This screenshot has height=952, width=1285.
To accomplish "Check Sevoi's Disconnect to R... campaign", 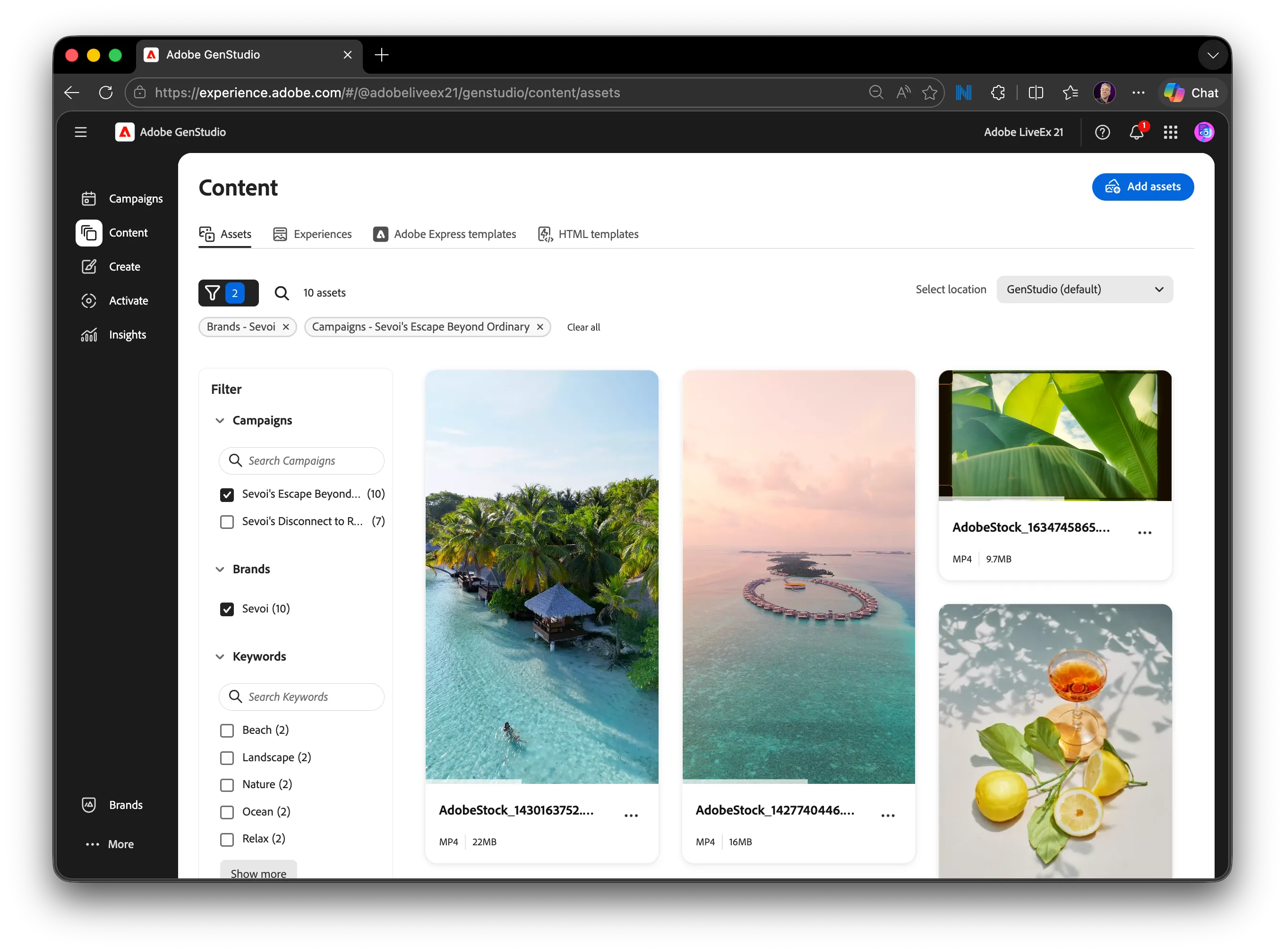I will [227, 521].
